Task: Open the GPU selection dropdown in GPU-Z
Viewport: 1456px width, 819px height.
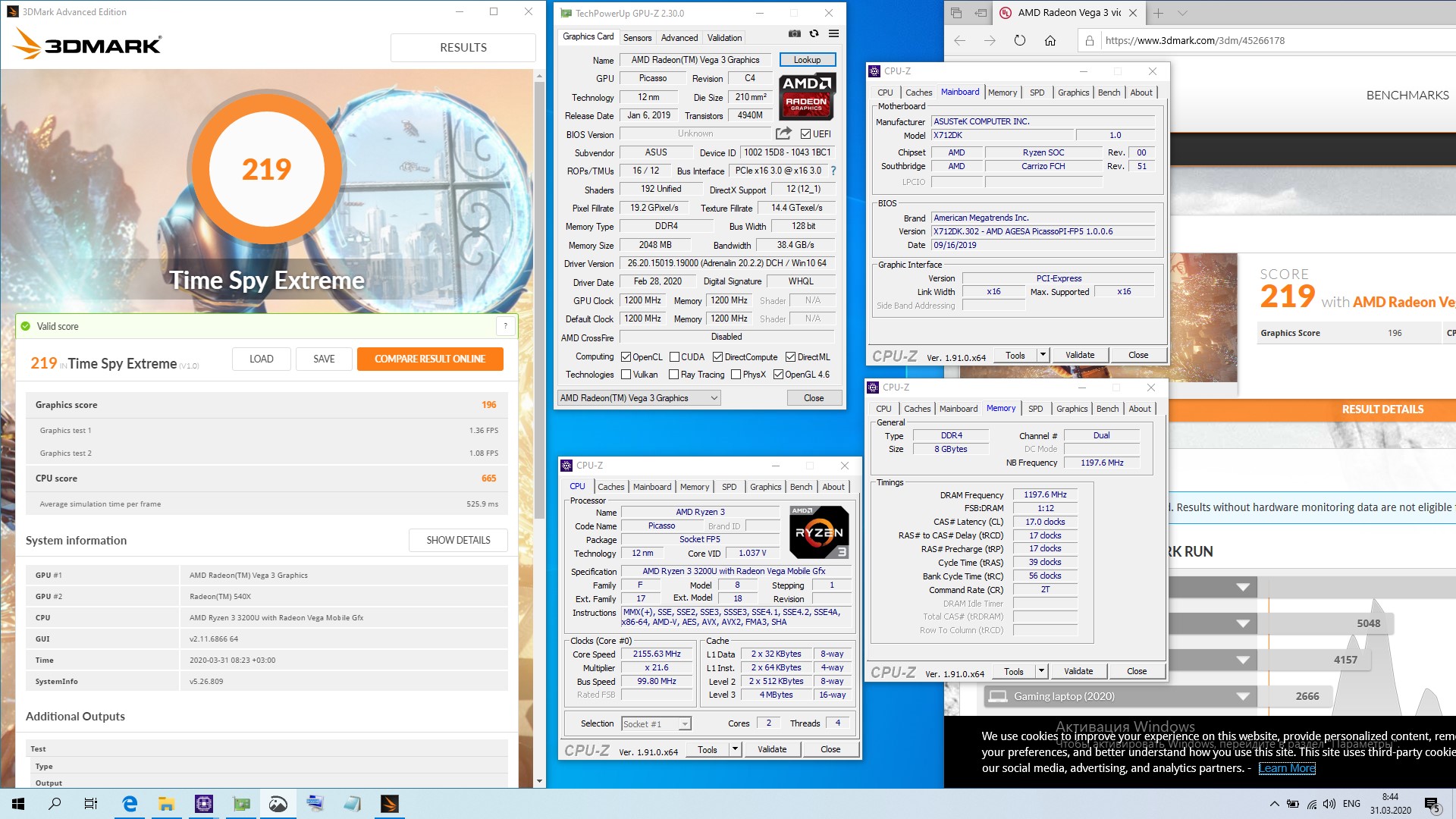Action: [x=639, y=398]
